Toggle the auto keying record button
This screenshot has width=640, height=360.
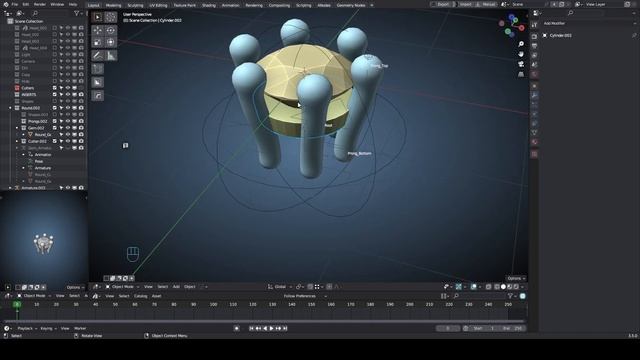tap(237, 328)
